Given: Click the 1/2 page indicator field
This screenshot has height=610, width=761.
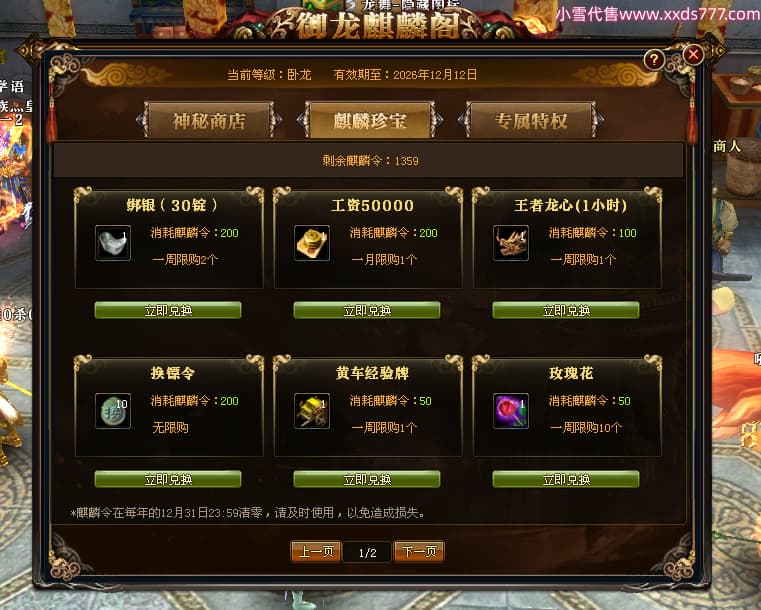Looking at the screenshot, I should [367, 552].
